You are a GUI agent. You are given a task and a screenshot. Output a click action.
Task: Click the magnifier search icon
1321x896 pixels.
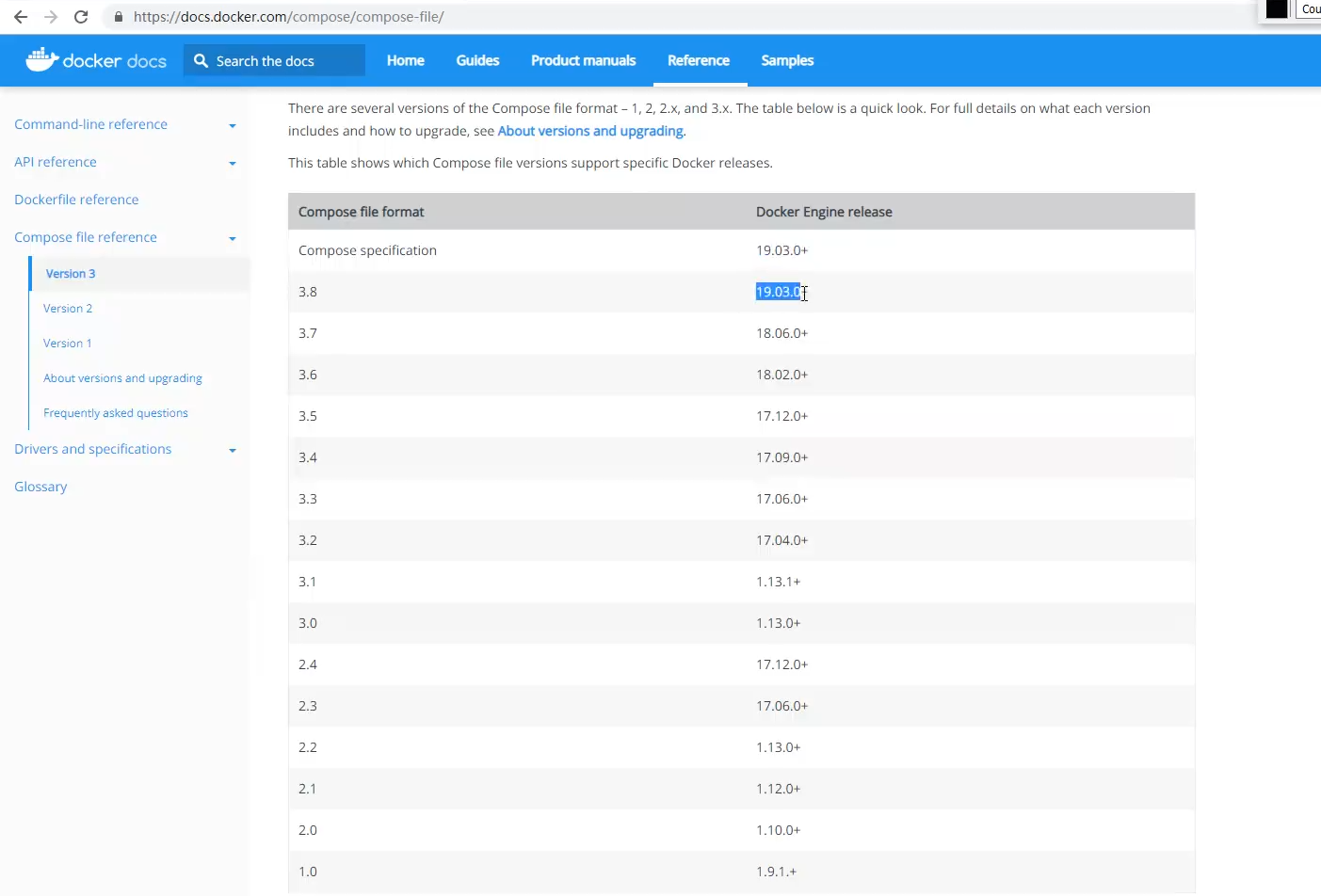point(201,60)
